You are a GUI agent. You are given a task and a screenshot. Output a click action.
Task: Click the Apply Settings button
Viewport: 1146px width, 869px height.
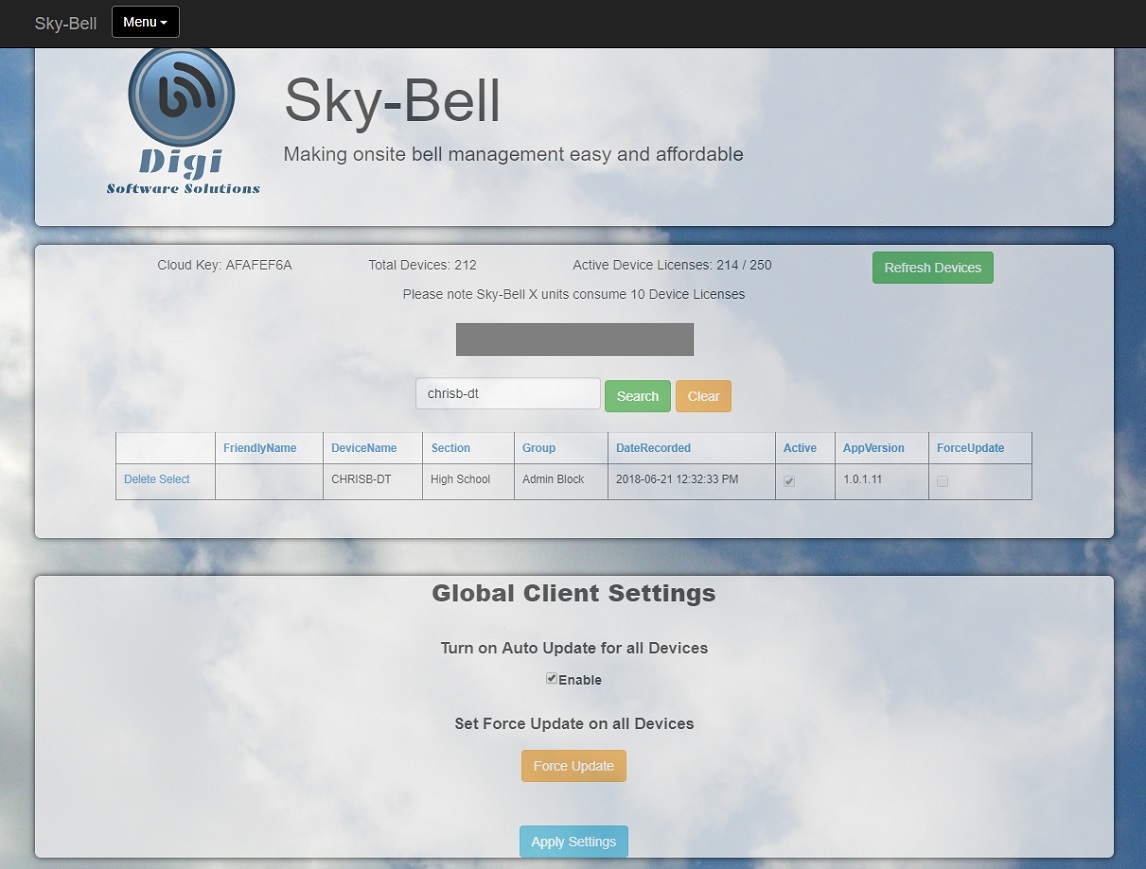click(x=573, y=842)
